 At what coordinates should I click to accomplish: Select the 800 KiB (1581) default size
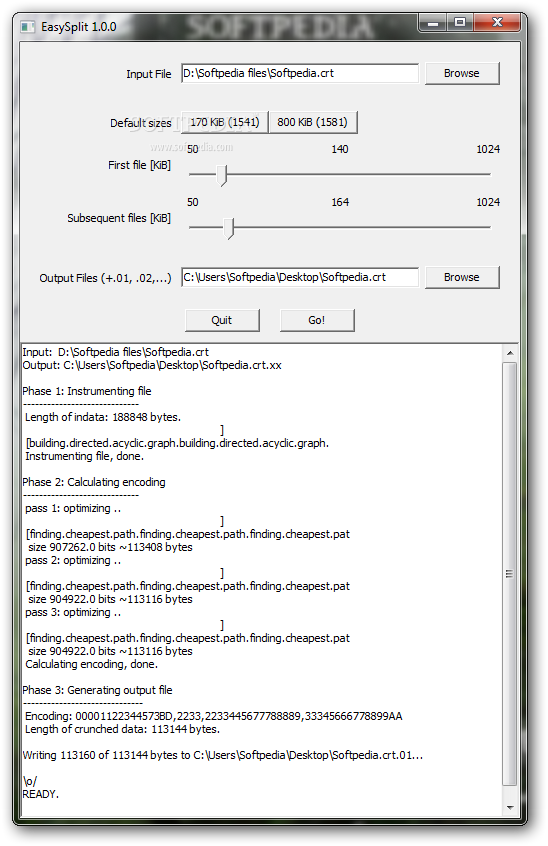(312, 122)
